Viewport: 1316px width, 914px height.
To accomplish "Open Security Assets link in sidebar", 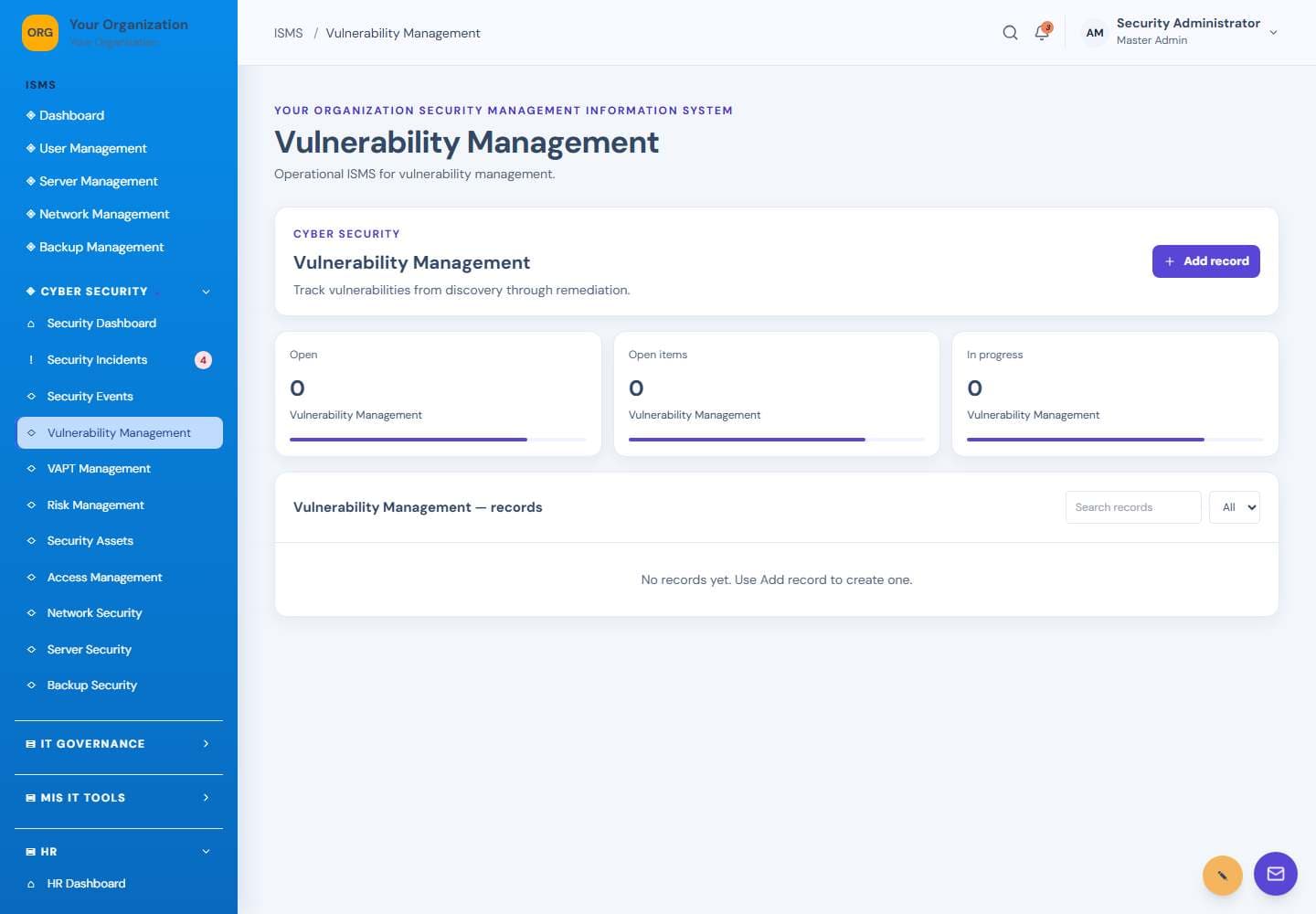I will coord(120,541).
